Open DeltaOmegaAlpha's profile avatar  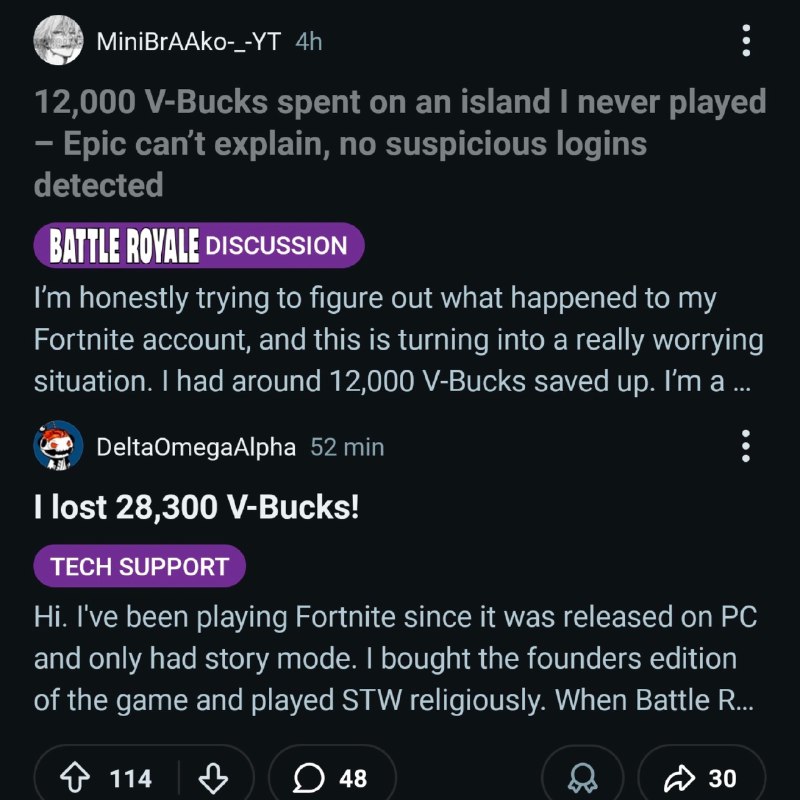[57, 446]
